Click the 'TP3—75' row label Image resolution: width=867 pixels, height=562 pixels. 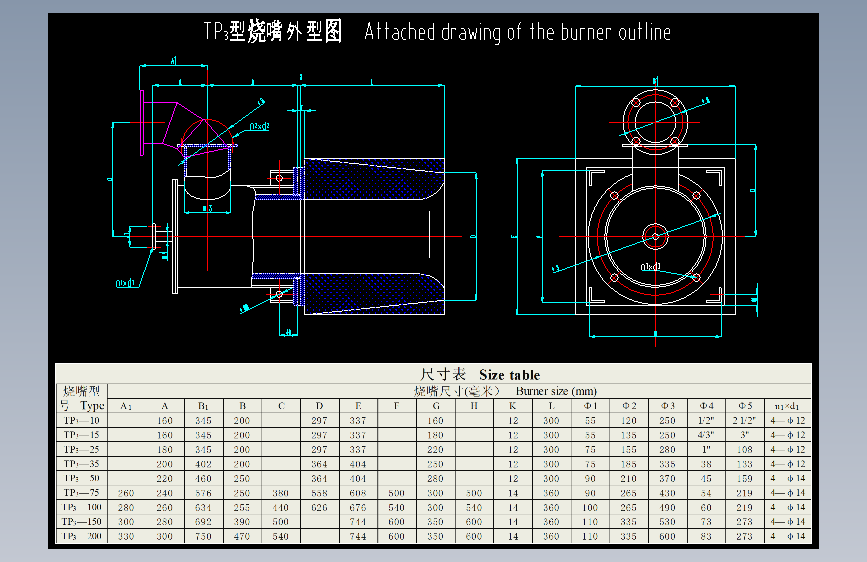(x=81, y=492)
